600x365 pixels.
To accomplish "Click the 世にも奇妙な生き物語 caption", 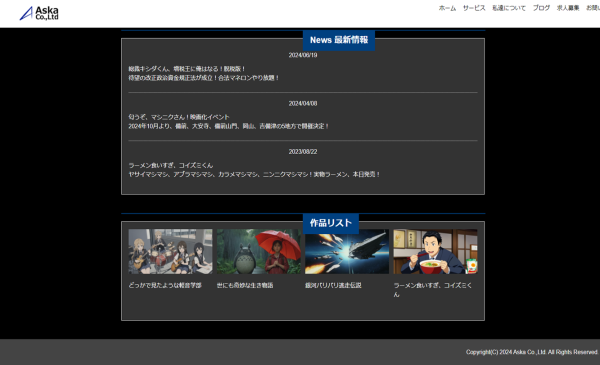I will tap(245, 285).
